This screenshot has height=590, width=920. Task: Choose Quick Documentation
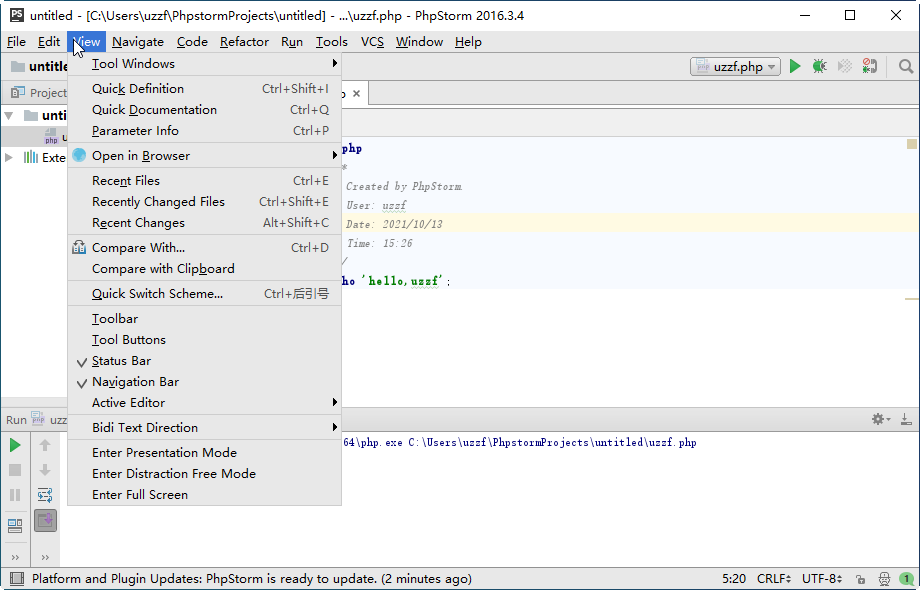pos(204,110)
